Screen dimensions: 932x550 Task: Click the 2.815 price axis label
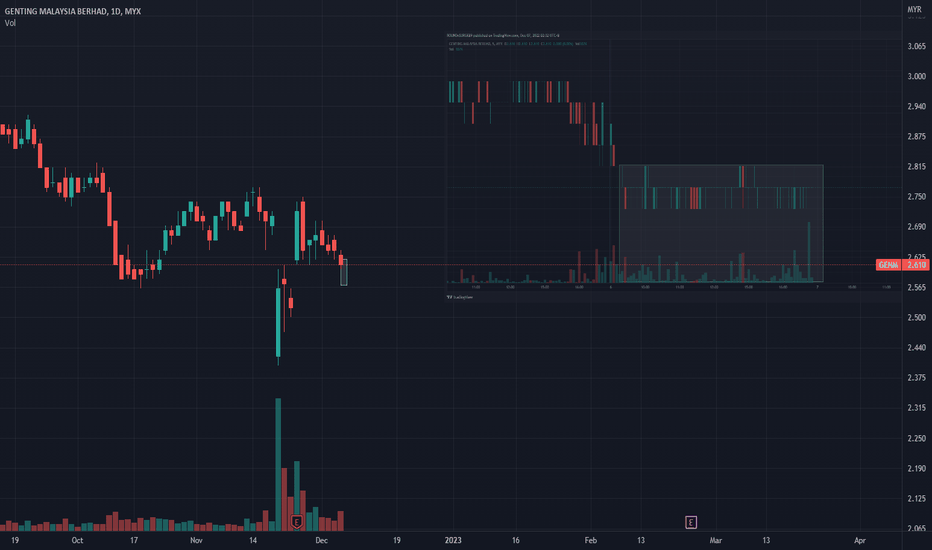916,166
